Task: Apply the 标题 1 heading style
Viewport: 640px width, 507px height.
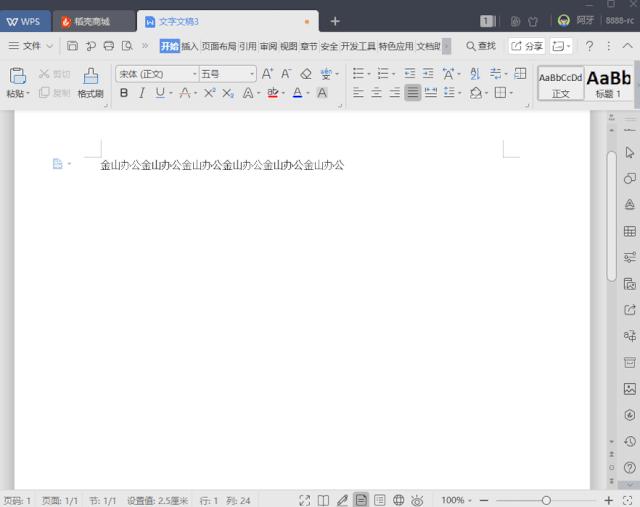Action: point(609,84)
